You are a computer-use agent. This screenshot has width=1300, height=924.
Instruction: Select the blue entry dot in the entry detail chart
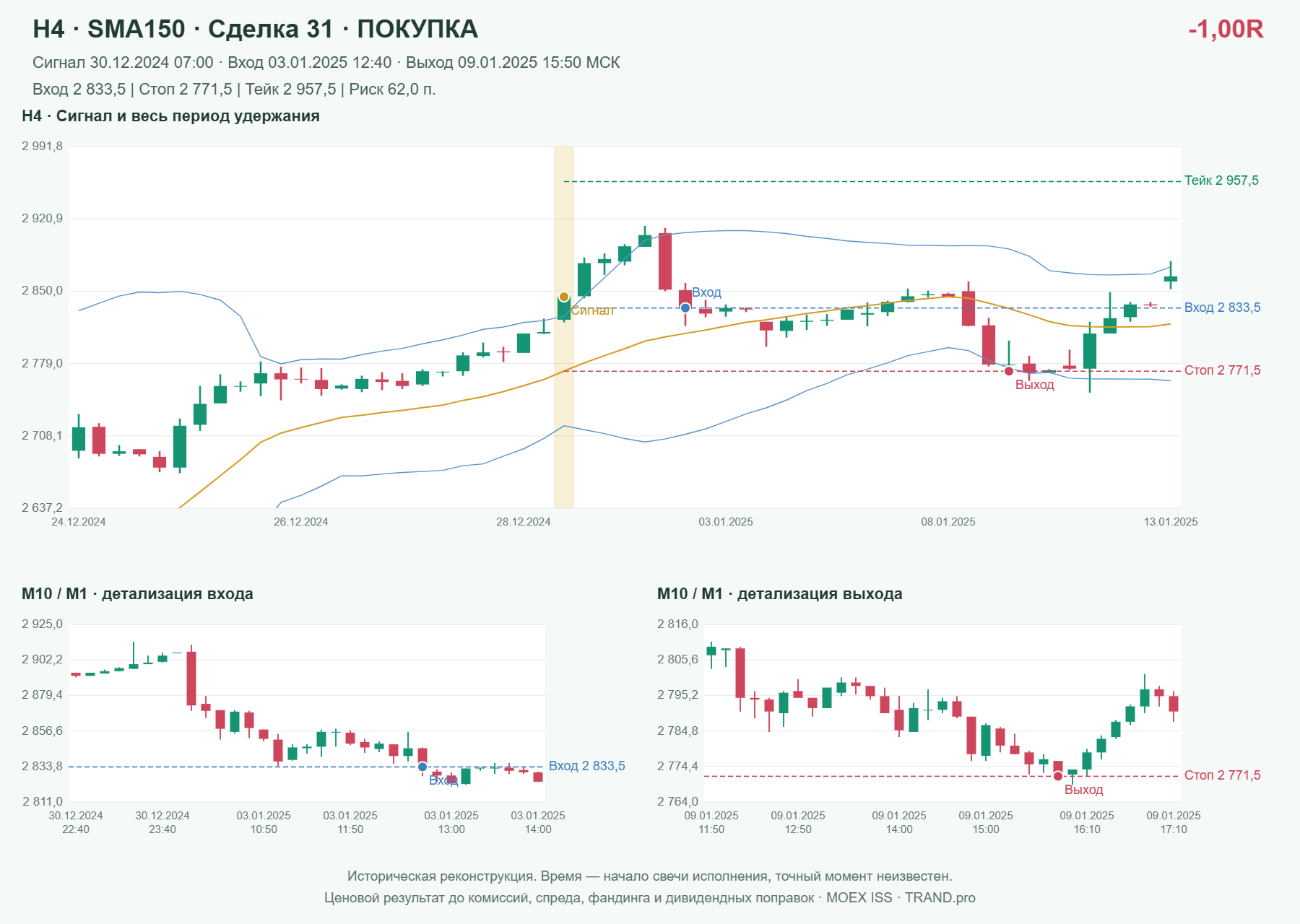[x=422, y=767]
